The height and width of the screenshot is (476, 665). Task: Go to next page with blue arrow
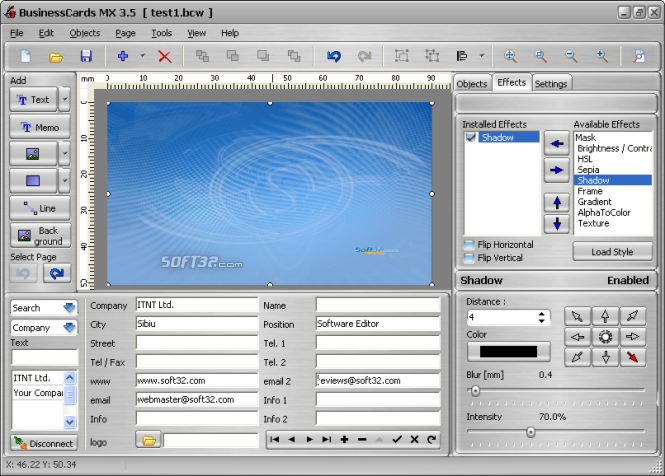click(57, 274)
